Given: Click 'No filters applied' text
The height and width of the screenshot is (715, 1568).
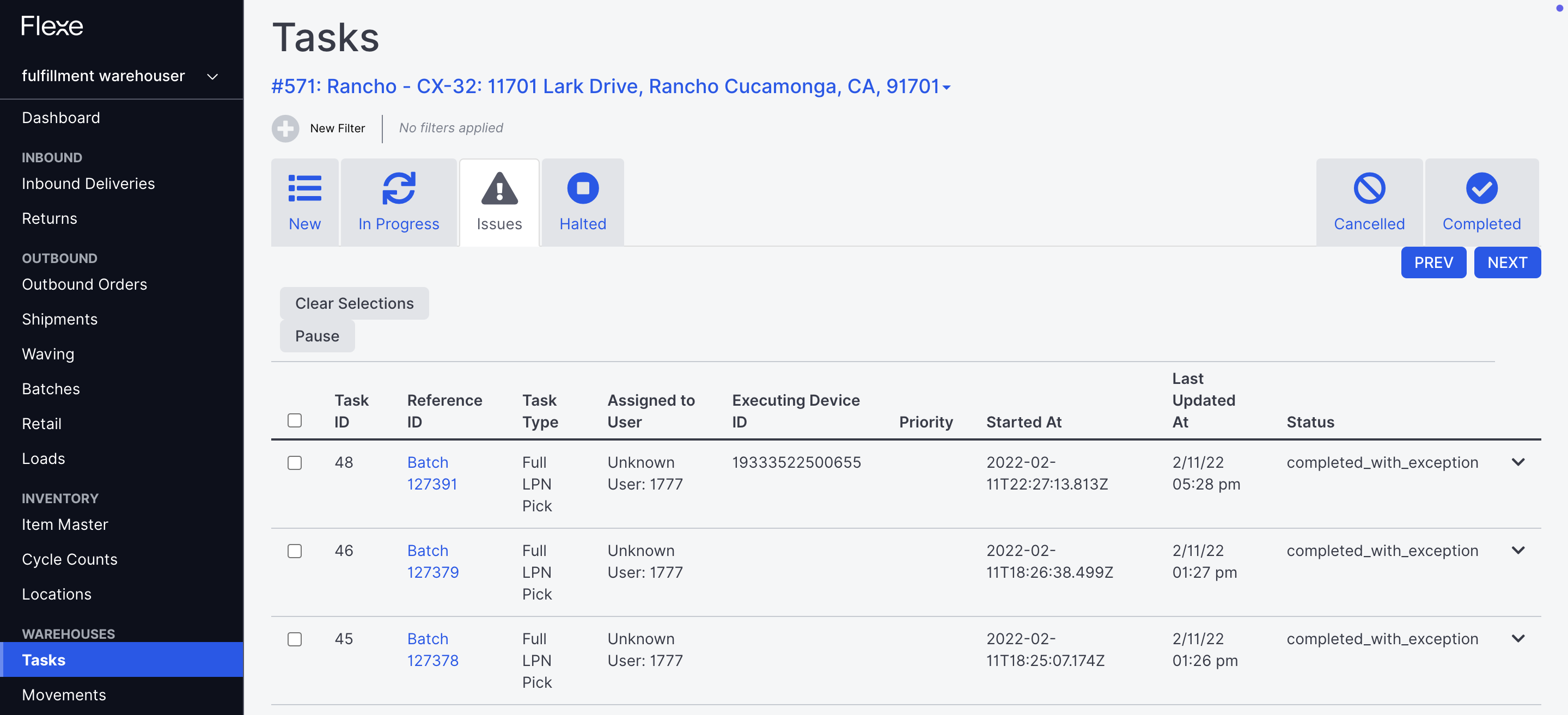Looking at the screenshot, I should (x=450, y=129).
